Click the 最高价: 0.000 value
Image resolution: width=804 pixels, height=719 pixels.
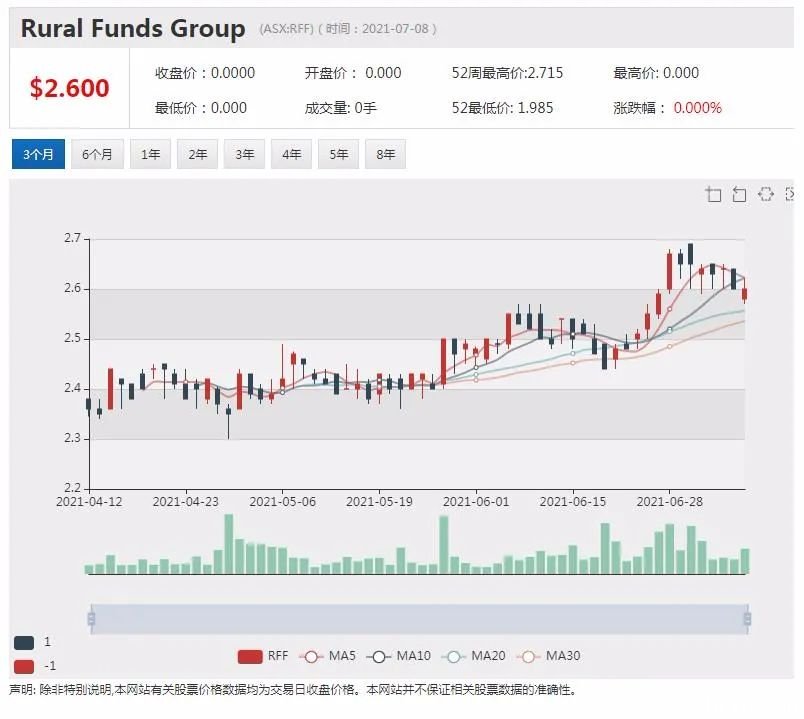tap(656, 73)
